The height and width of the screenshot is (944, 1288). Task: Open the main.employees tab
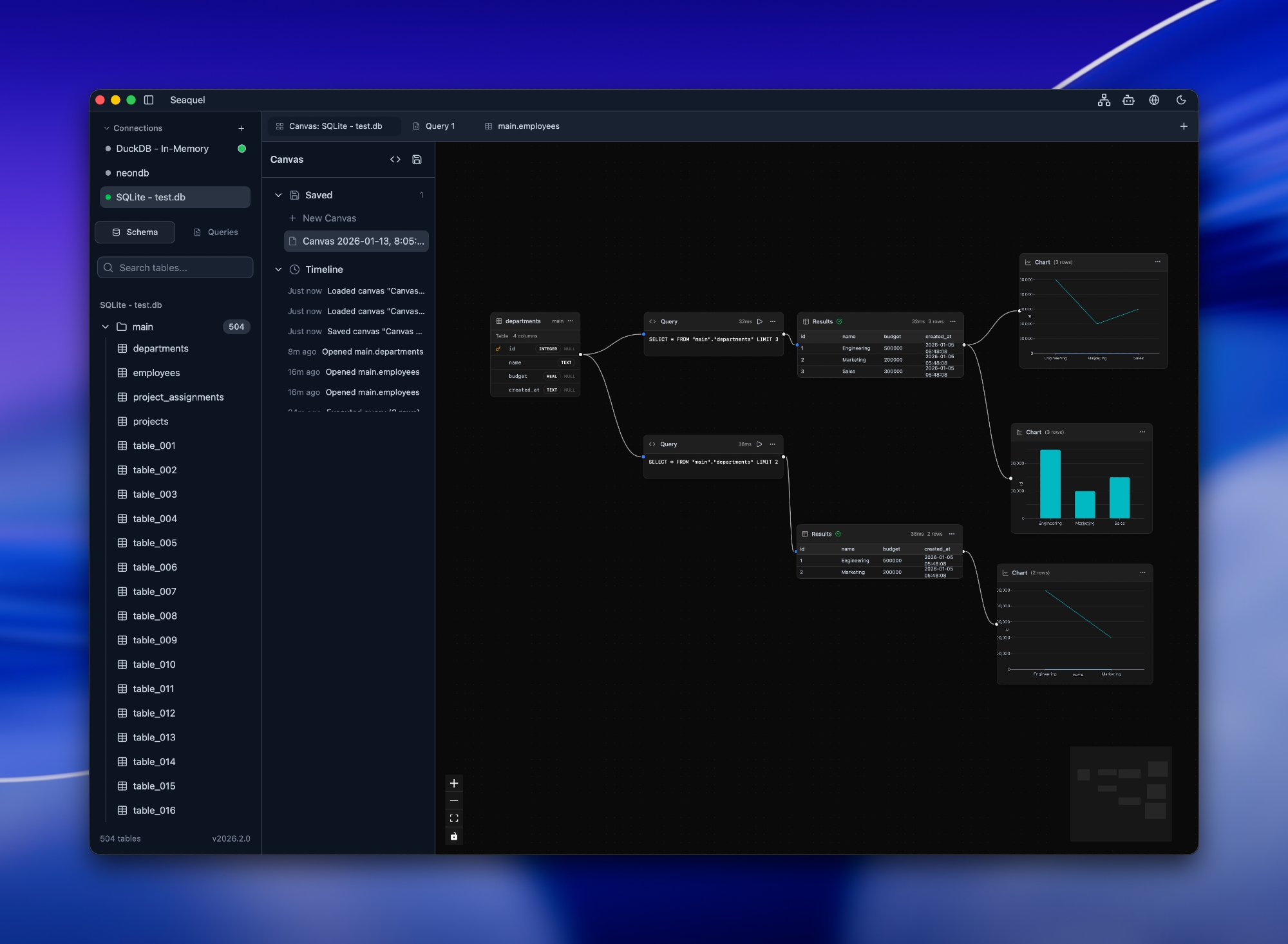coord(528,126)
